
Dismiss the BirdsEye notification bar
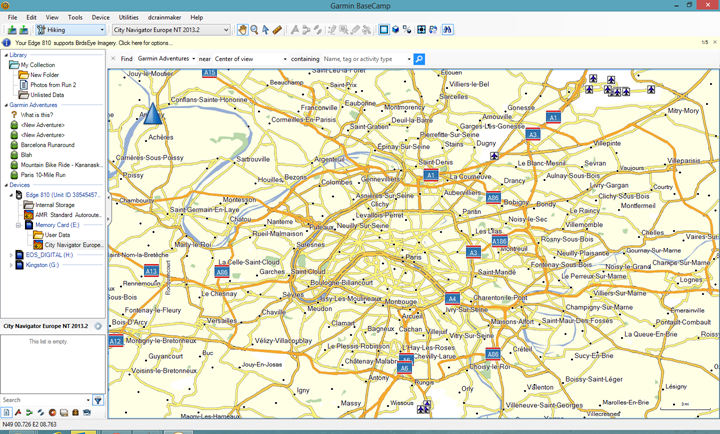[x=714, y=42]
